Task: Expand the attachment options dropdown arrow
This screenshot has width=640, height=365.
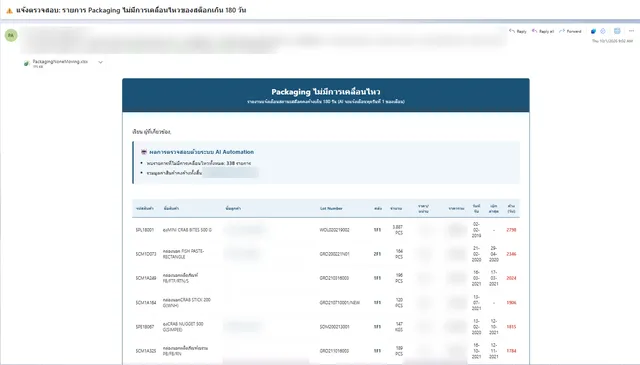Action: click(x=100, y=62)
